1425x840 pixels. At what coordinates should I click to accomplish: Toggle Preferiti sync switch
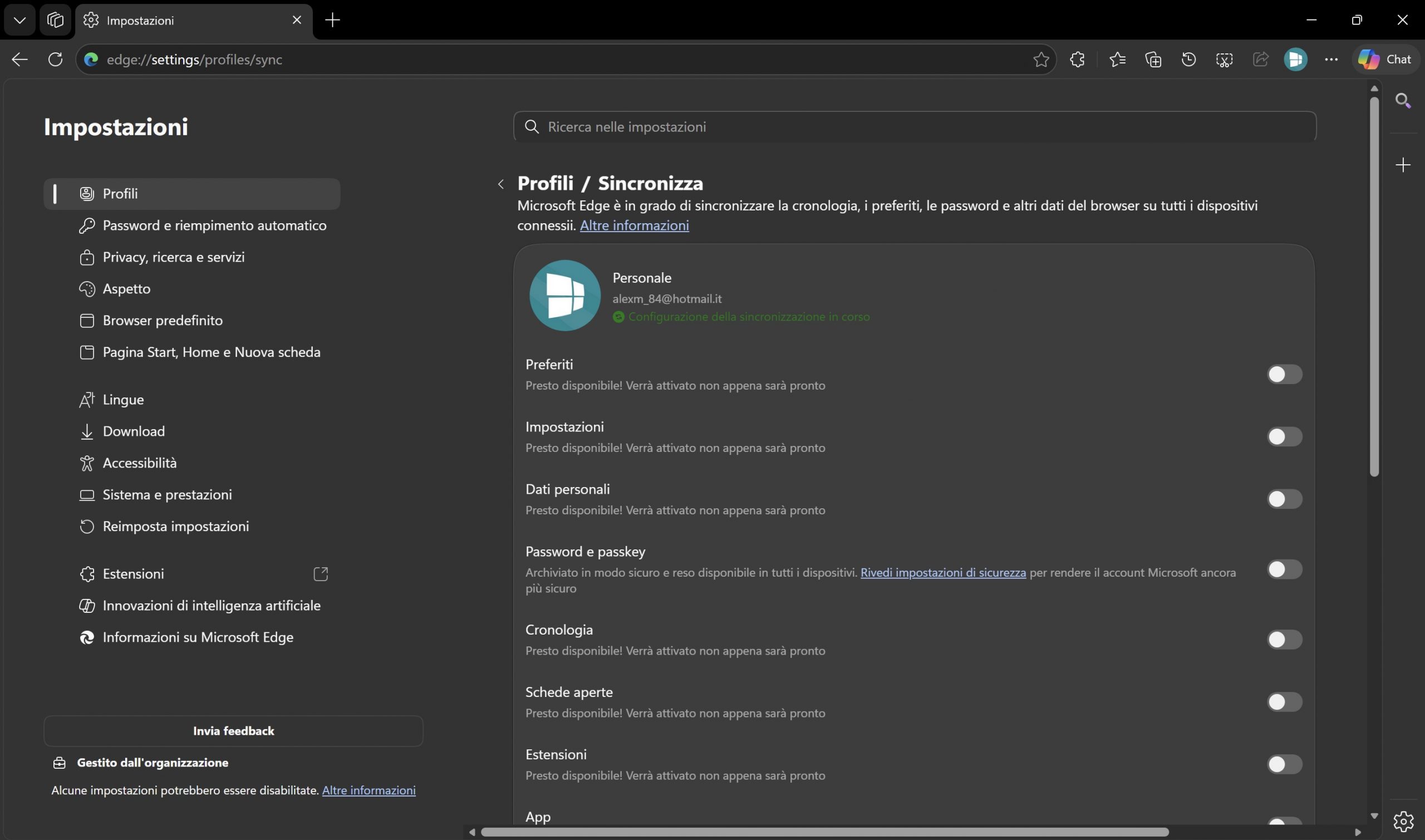[x=1284, y=374]
